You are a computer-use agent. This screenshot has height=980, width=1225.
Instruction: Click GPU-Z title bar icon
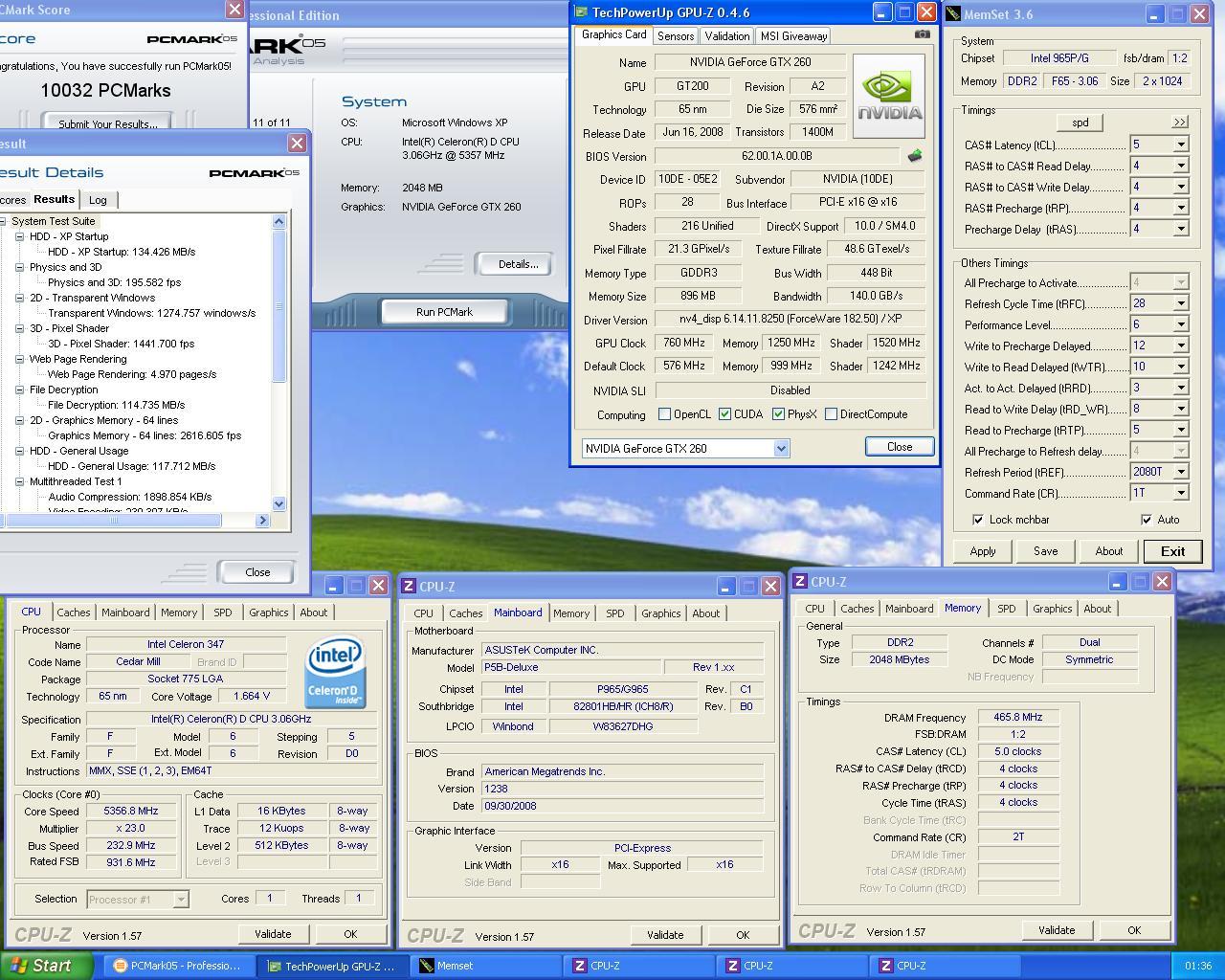tap(582, 12)
